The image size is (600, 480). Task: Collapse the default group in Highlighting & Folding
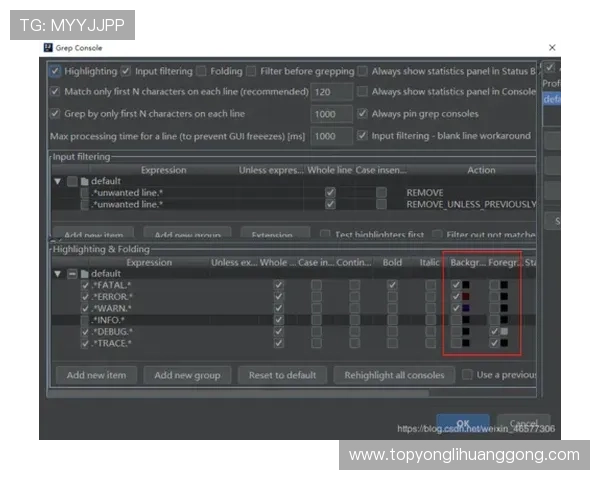pyautogui.click(x=58, y=273)
